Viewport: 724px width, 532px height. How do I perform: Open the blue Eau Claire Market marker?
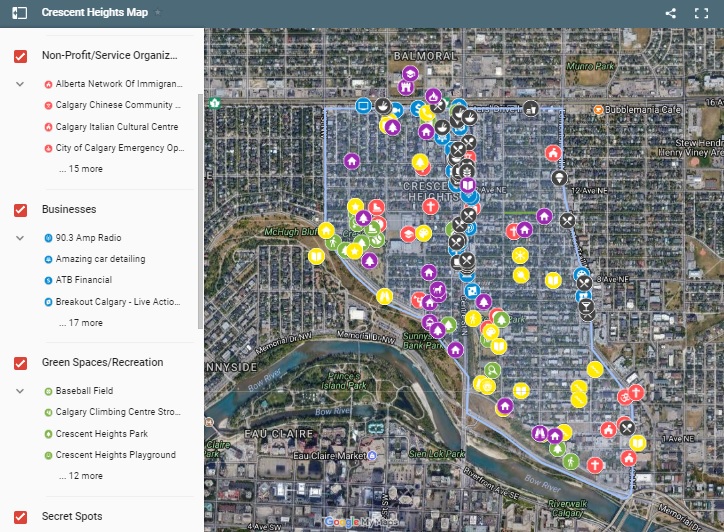tap(372, 456)
